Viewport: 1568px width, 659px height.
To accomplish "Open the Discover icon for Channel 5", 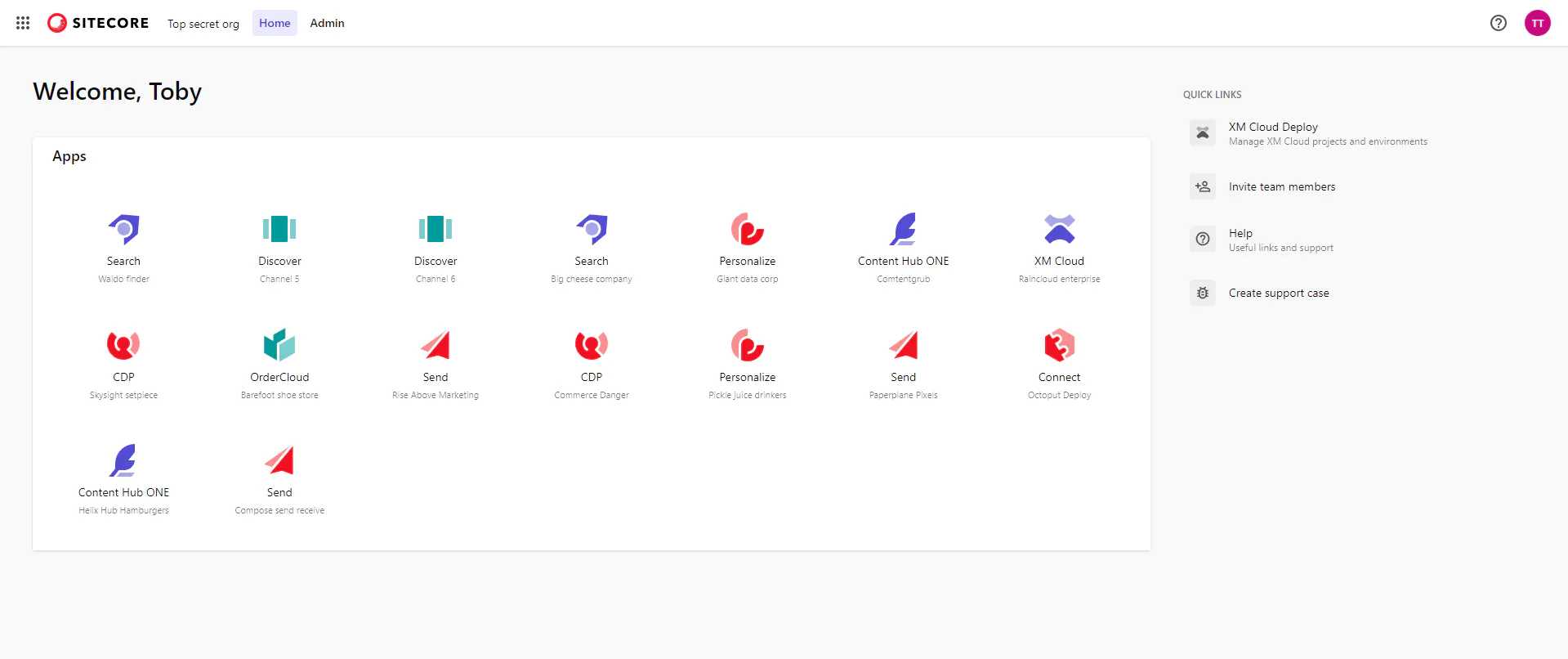I will point(279,229).
